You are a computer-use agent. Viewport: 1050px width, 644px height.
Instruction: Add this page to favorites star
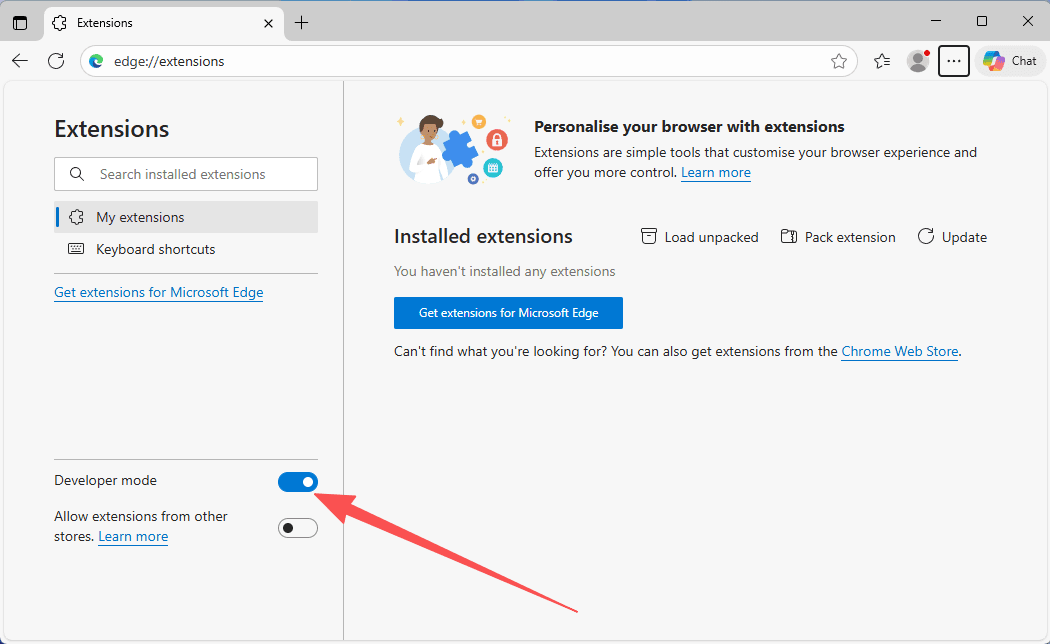[x=838, y=61]
